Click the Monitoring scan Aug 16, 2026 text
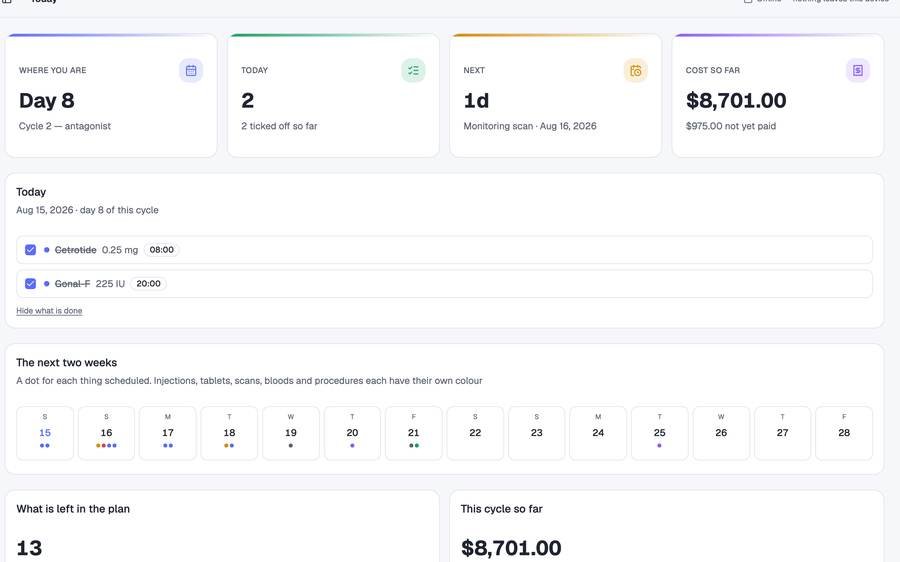This screenshot has height=562, width=900. (x=530, y=126)
